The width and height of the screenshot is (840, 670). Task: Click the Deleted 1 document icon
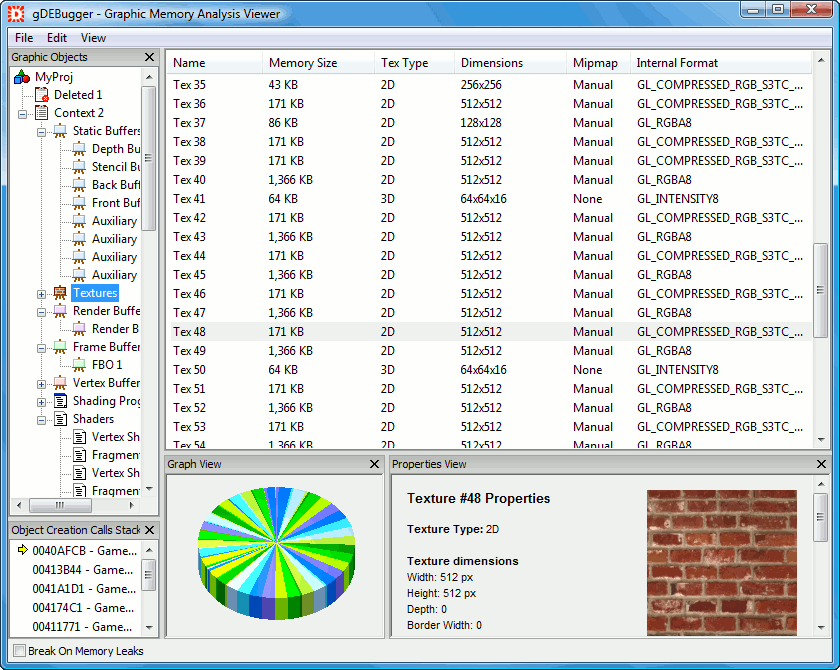point(41,95)
